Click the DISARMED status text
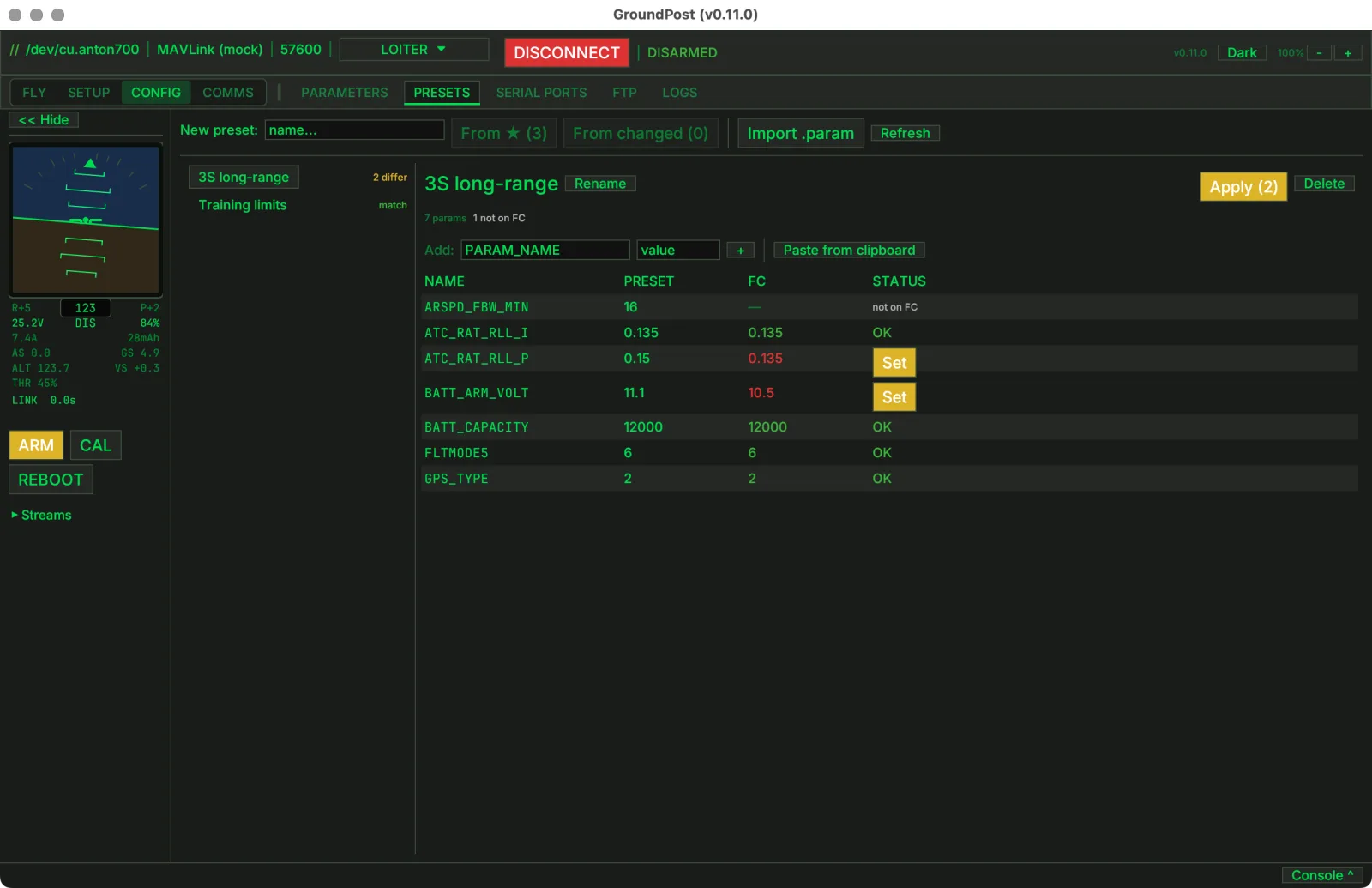 click(x=682, y=53)
